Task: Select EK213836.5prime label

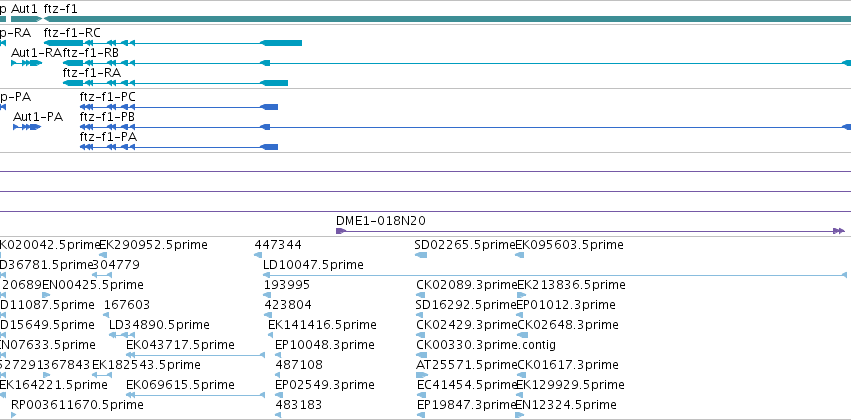Action: point(571,285)
